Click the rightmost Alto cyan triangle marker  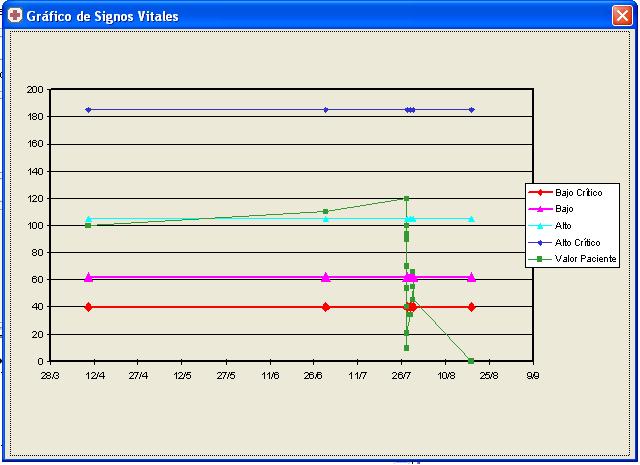coord(471,219)
